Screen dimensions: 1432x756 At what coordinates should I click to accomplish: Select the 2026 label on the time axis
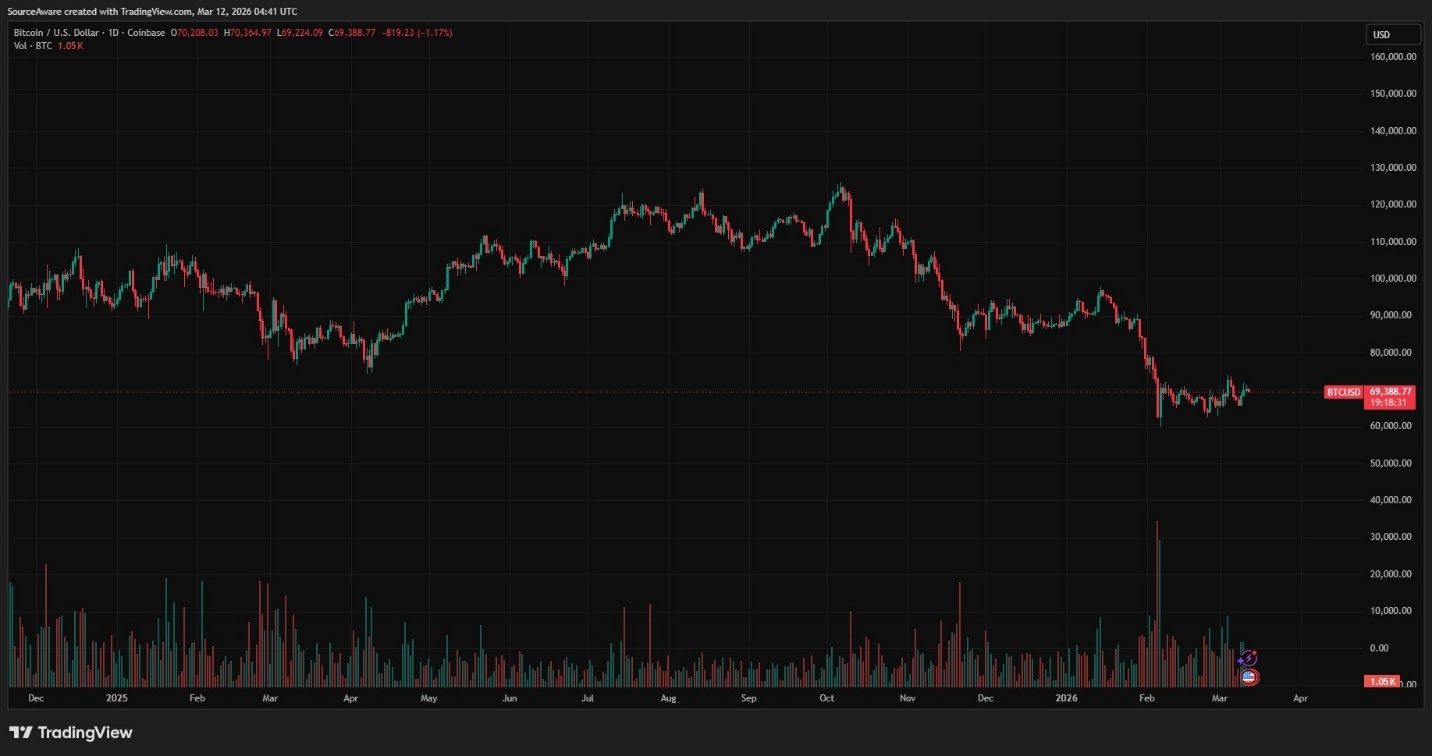1067,698
